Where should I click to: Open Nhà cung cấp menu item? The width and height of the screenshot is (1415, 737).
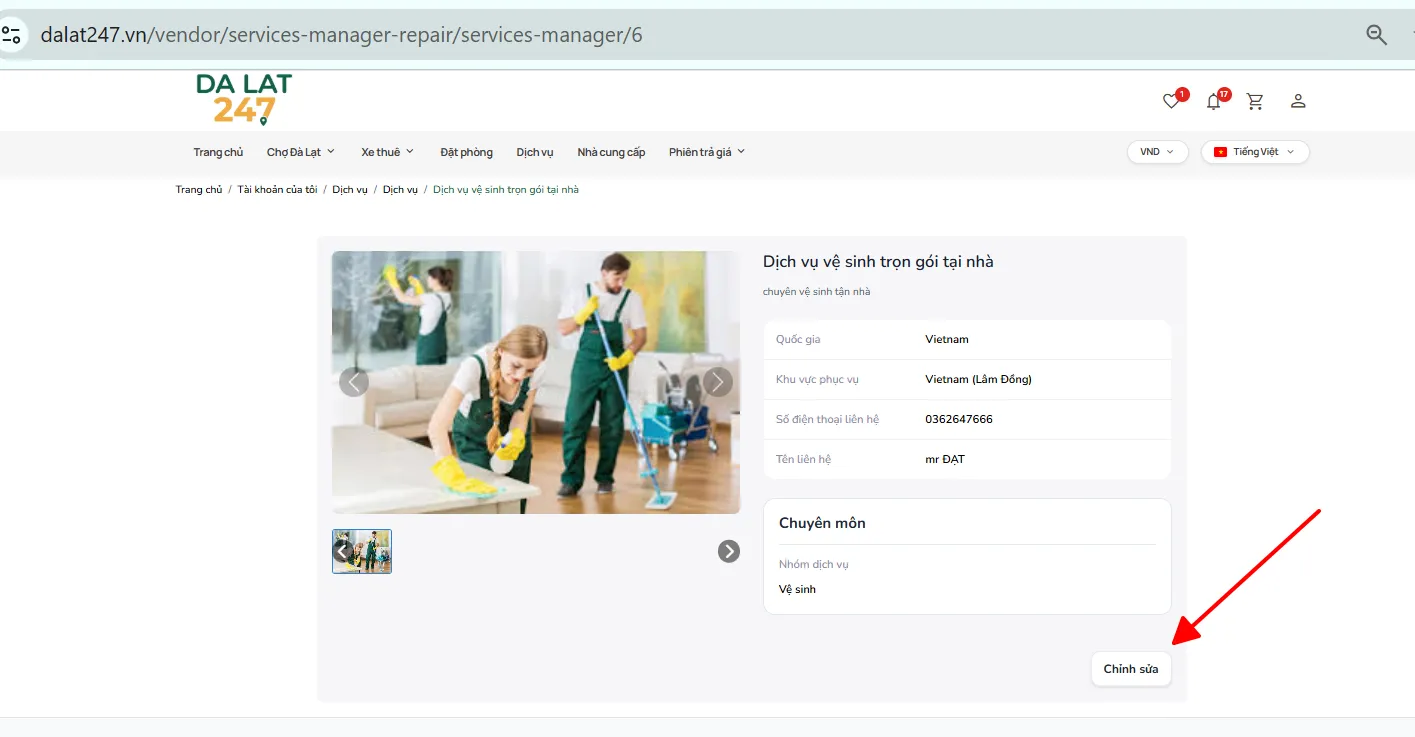(611, 152)
